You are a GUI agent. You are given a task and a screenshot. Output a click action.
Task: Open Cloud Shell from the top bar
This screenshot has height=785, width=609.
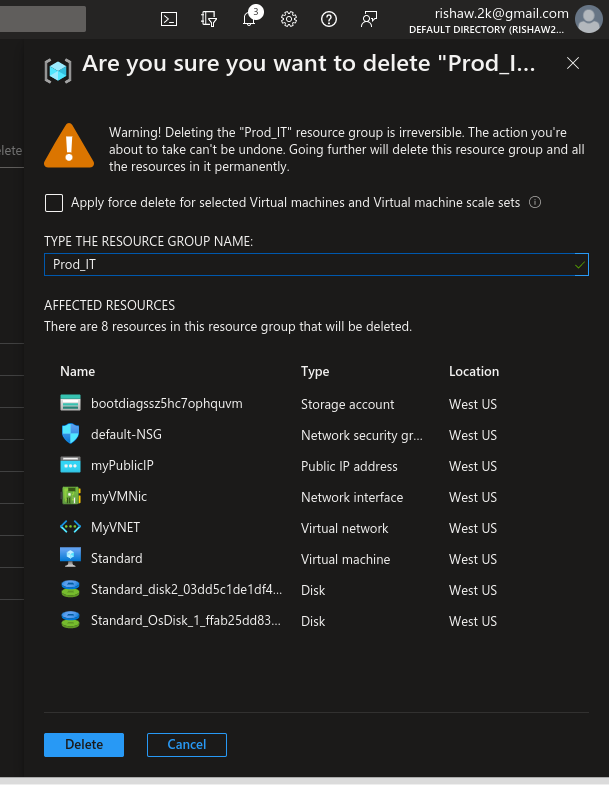click(170, 19)
